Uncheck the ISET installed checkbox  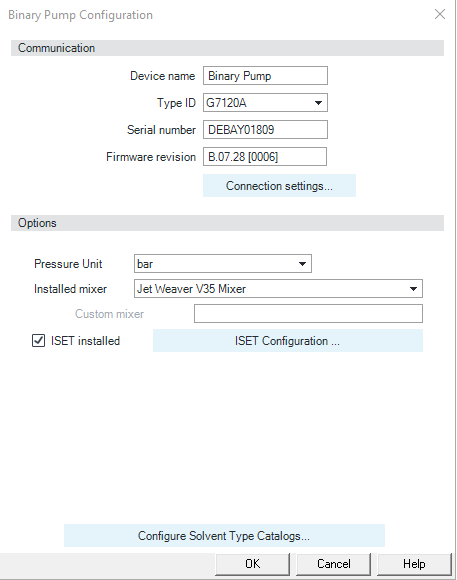38,341
